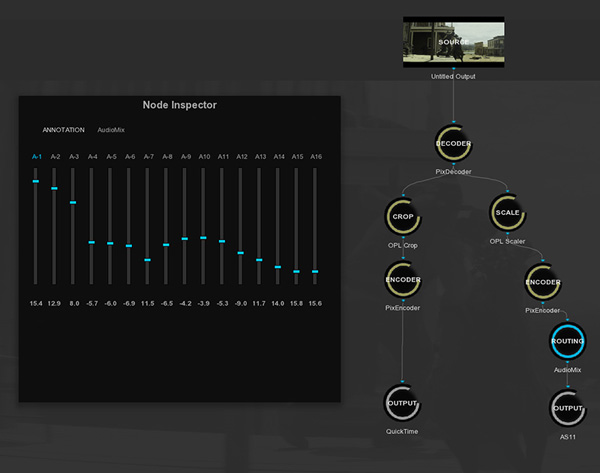Click the SOURCE video thumbnail

(x=453, y=42)
